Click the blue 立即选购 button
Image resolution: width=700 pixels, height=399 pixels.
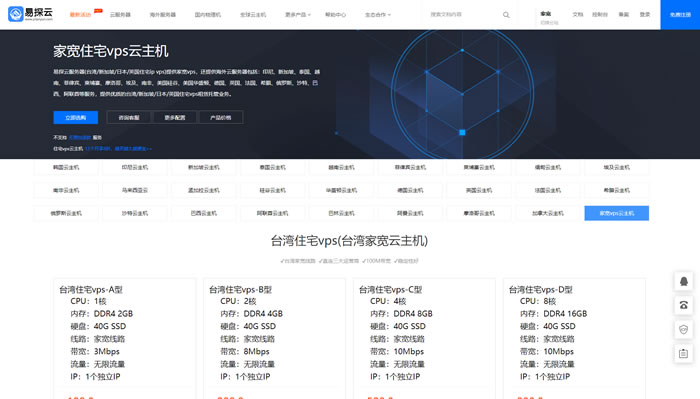pos(75,117)
